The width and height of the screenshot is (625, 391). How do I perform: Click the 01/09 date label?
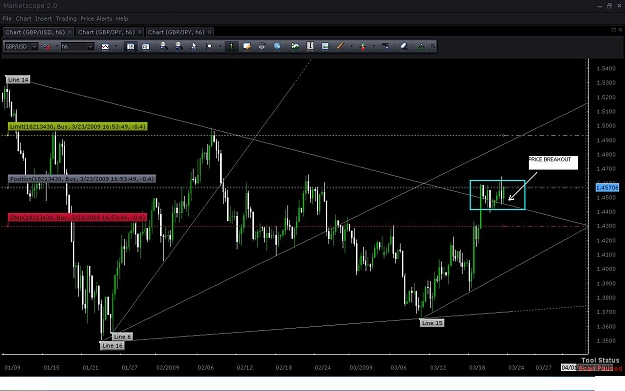12,367
